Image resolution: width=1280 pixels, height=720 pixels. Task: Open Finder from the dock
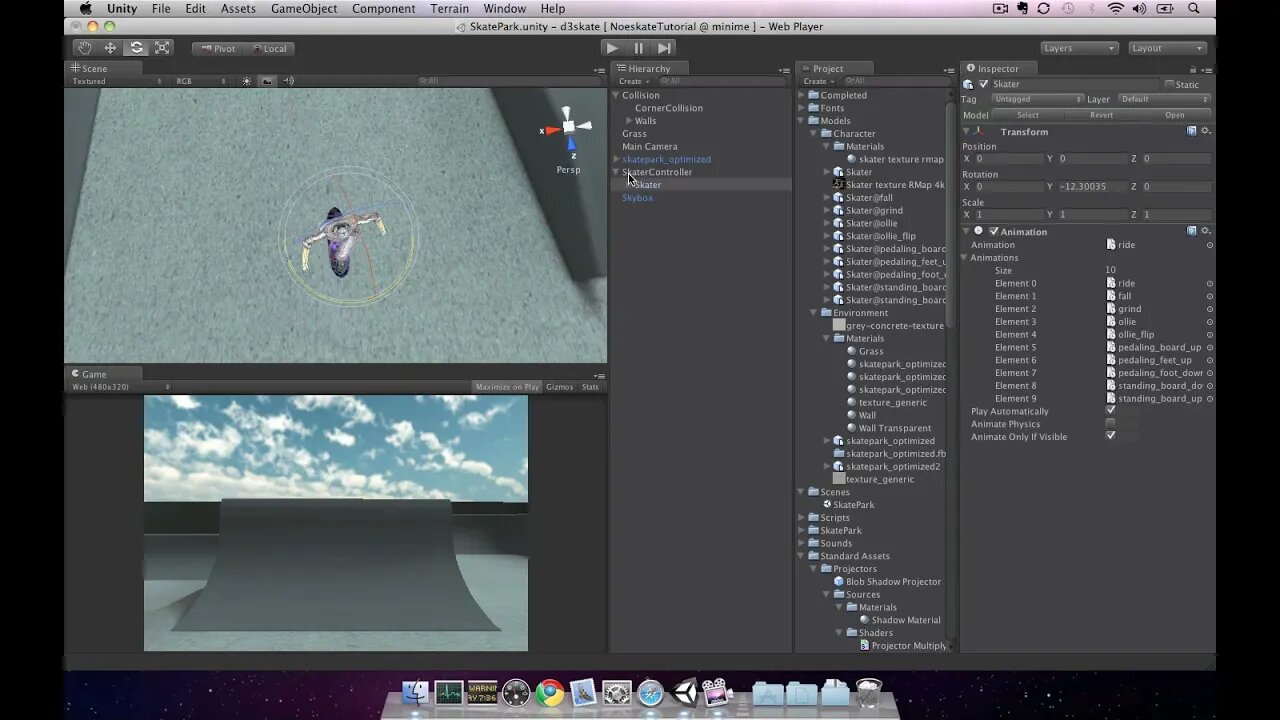pos(415,692)
